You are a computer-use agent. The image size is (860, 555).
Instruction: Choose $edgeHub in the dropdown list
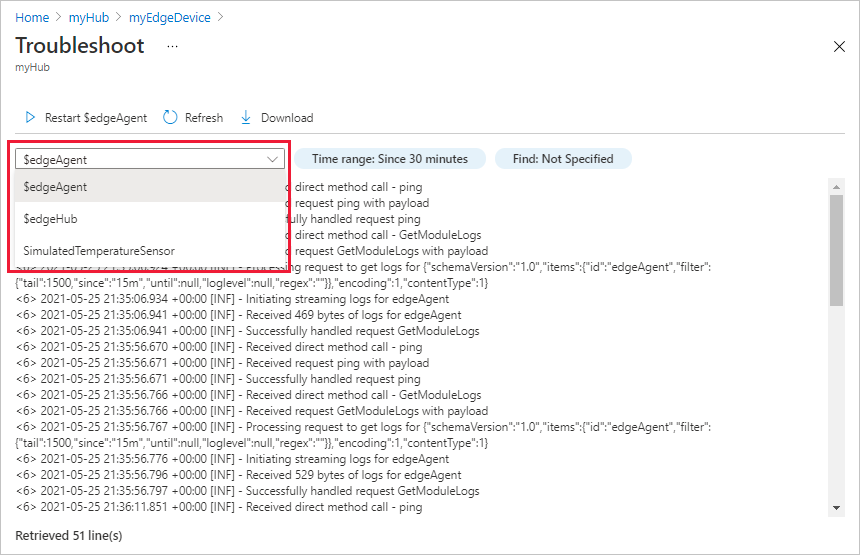[x=51, y=219]
